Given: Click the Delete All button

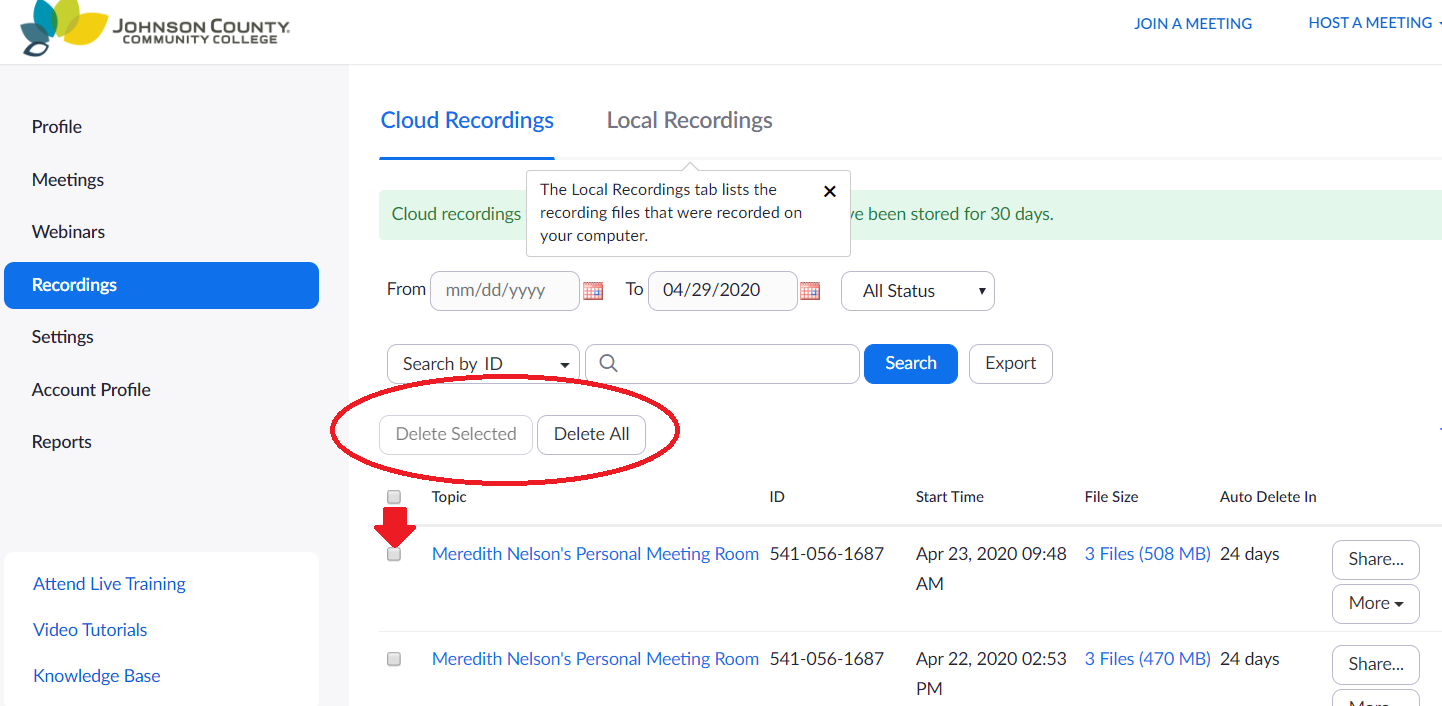Looking at the screenshot, I should coord(591,434).
